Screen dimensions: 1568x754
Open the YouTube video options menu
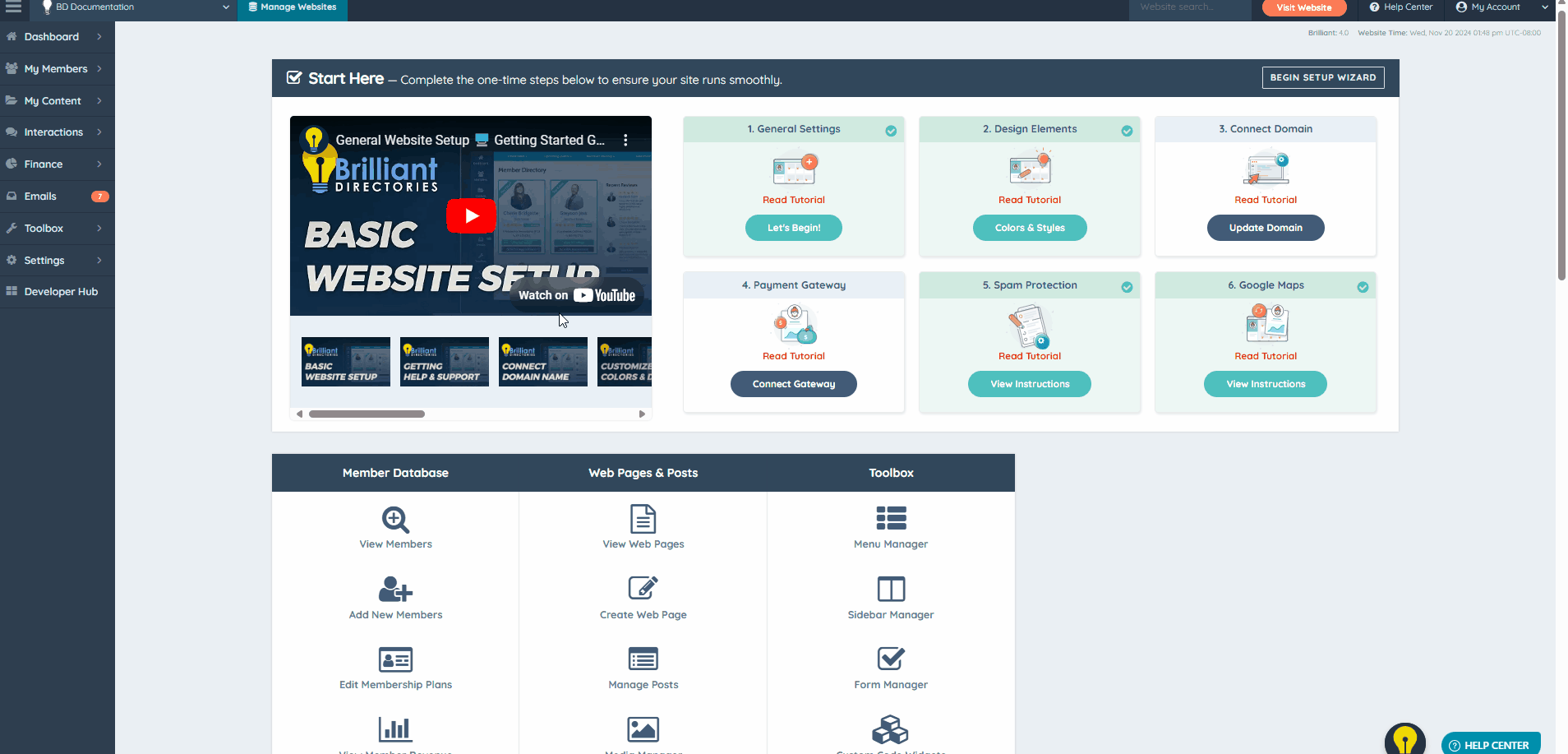tap(625, 141)
